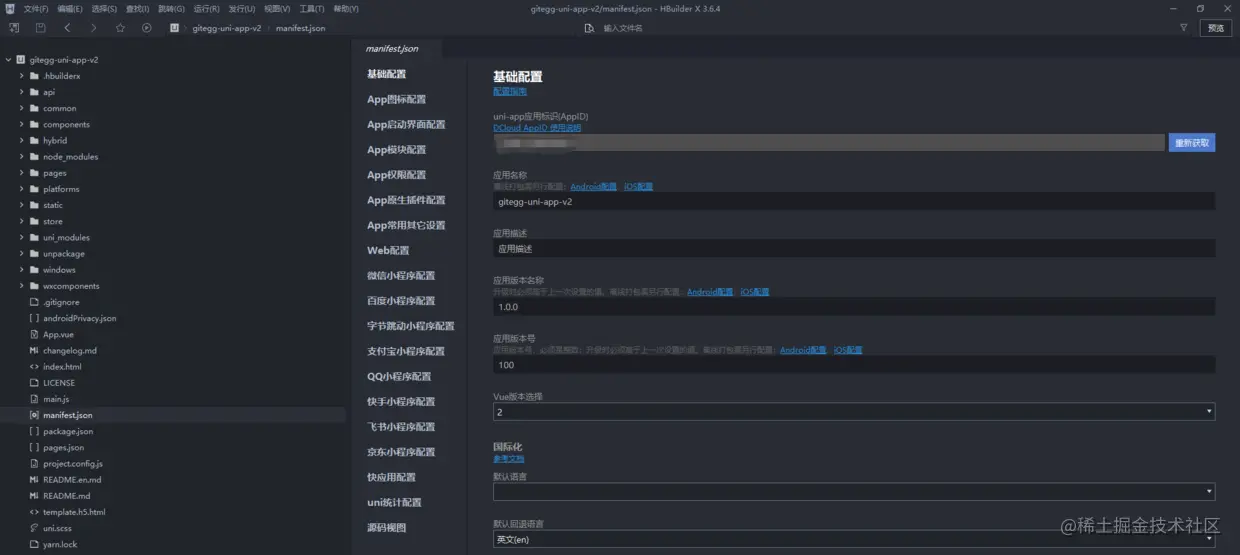Expand the pages folder chevron
Screen dimensions: 1240x555
click(21, 173)
